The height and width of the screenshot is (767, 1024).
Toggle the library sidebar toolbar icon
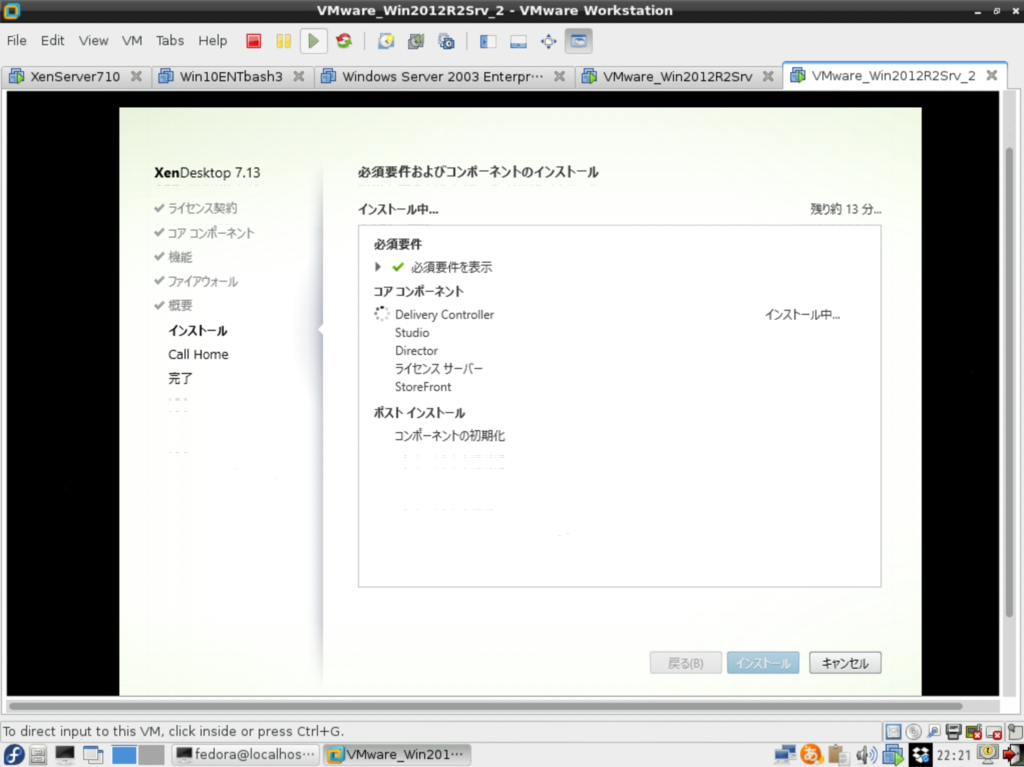coord(488,41)
